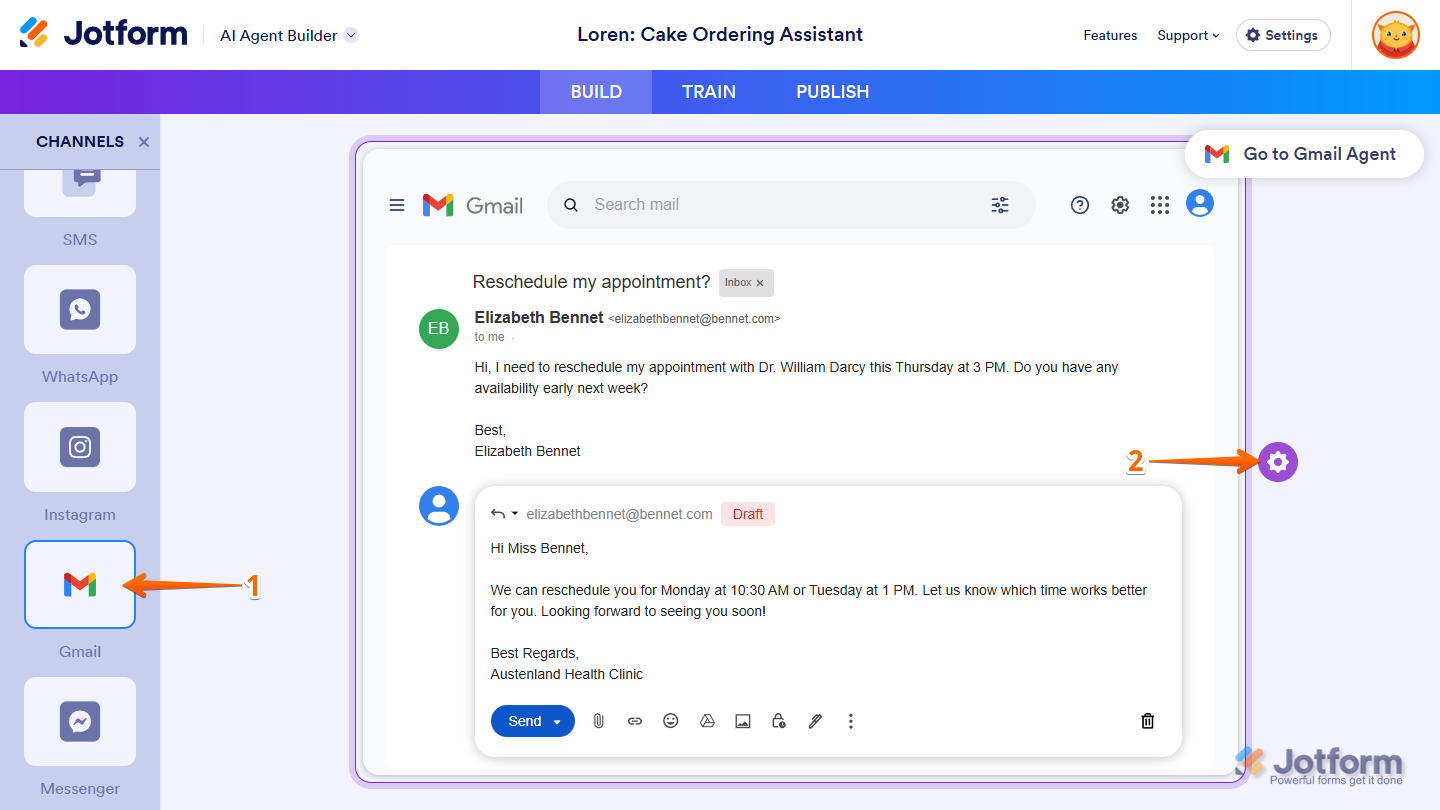Switch to the TRAIN tab

pyautogui.click(x=709, y=92)
